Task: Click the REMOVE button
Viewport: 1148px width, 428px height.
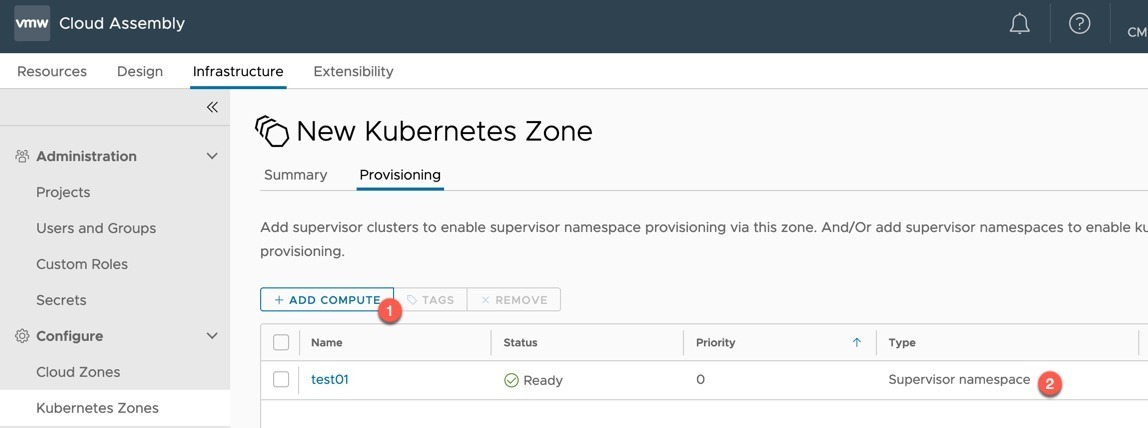Action: tap(514, 299)
